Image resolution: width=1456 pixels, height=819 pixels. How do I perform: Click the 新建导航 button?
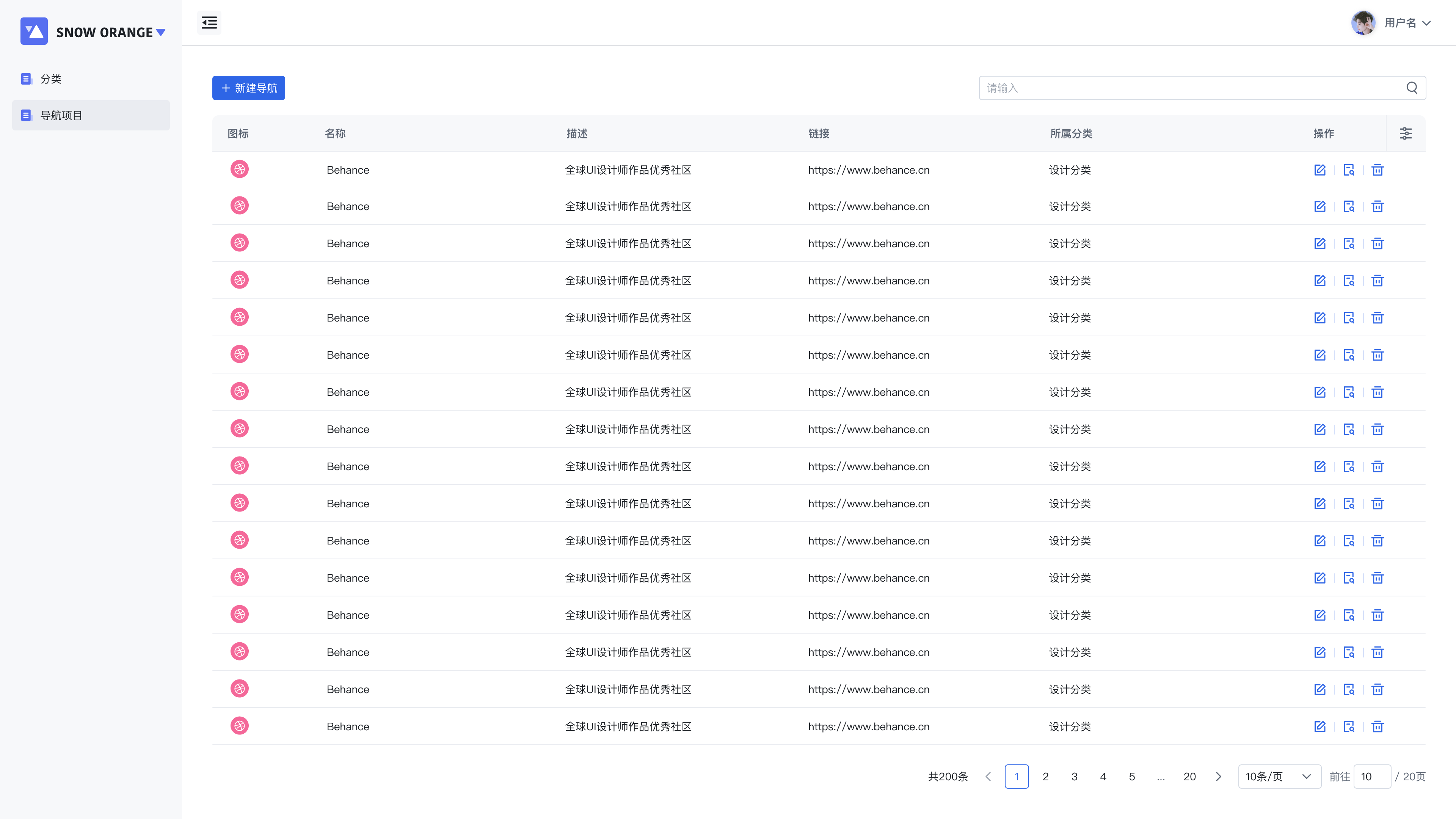[249, 88]
